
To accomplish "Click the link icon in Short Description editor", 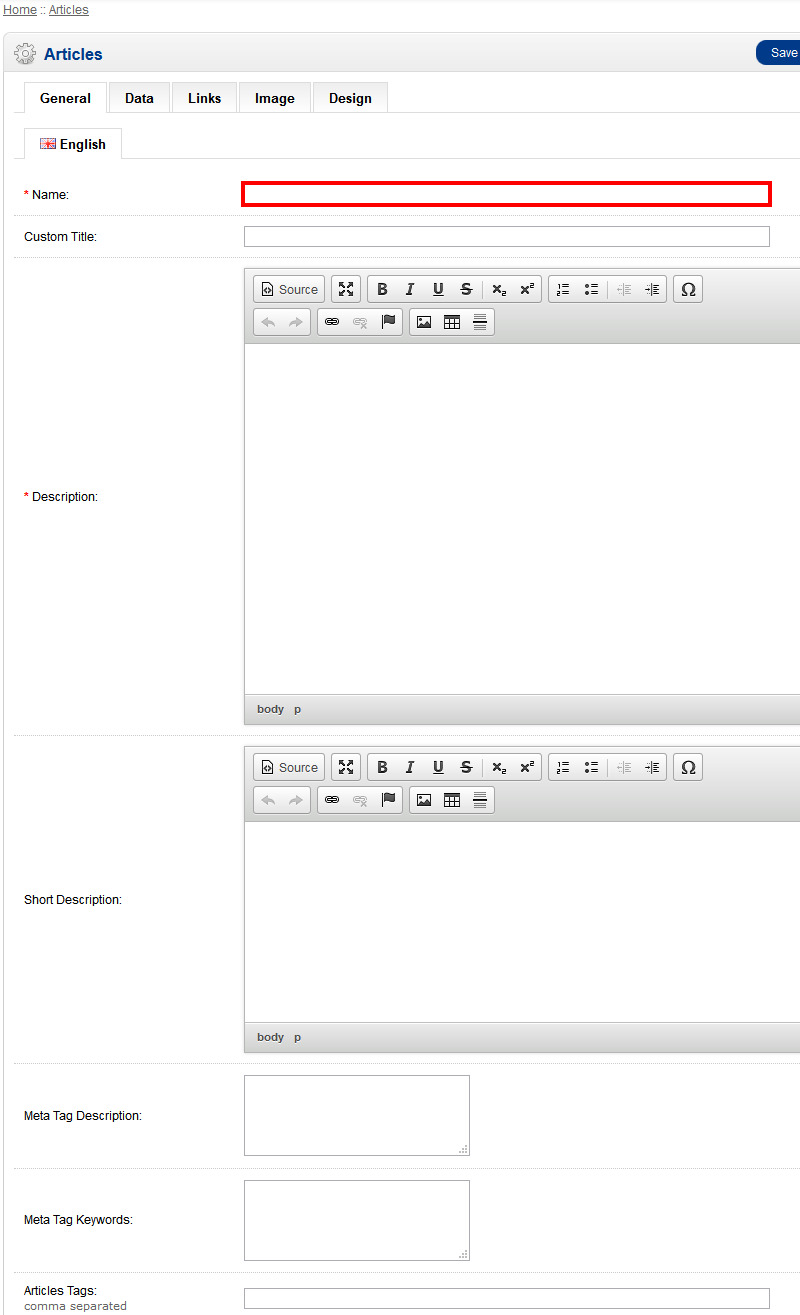I will pos(332,800).
